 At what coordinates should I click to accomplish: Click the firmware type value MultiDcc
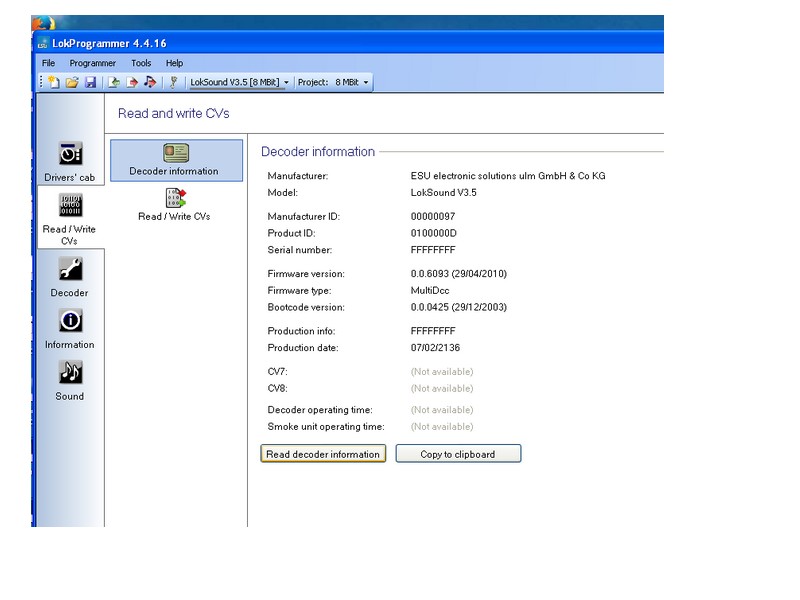[x=430, y=291]
